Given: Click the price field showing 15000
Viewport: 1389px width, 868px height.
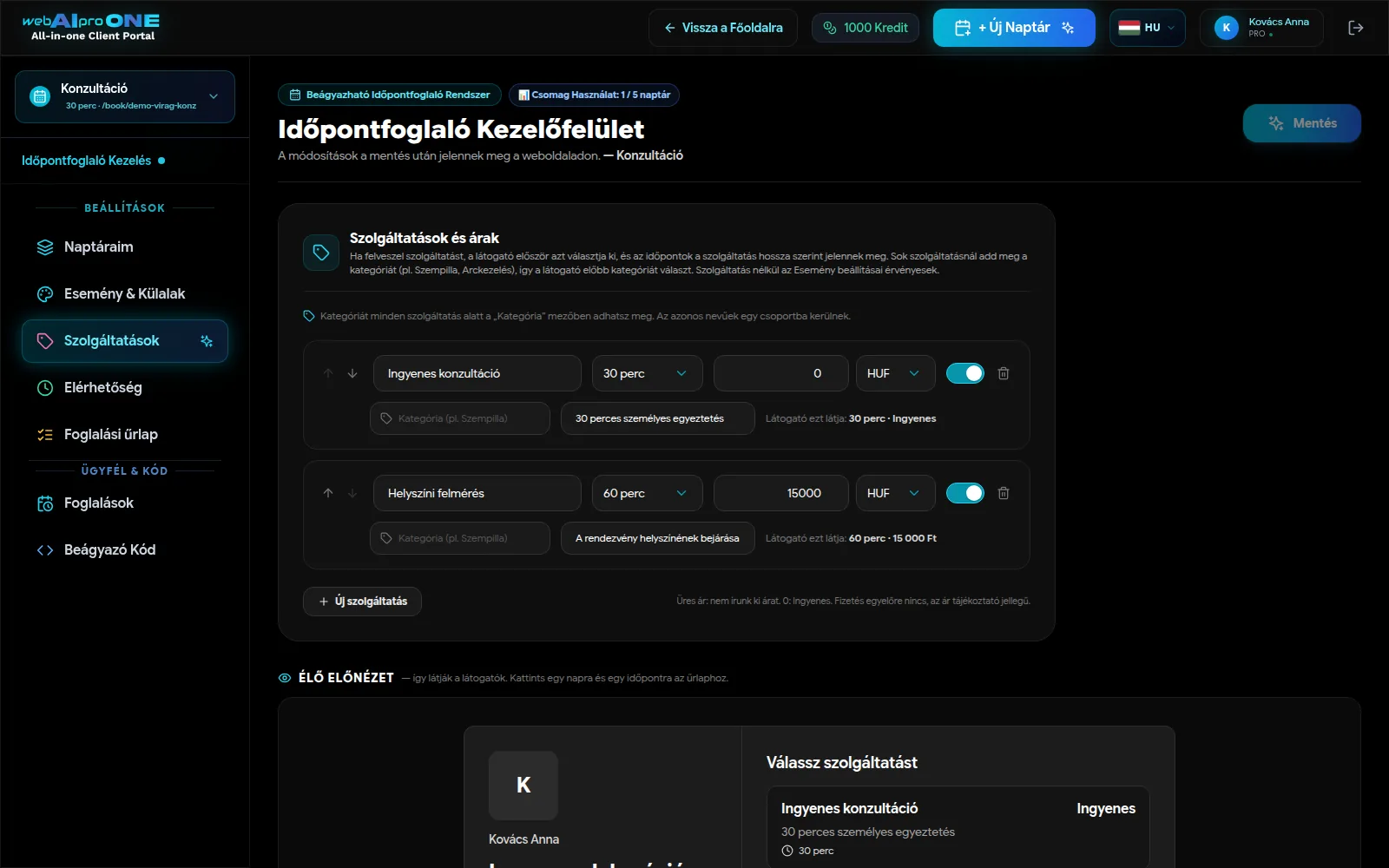Looking at the screenshot, I should tap(781, 493).
